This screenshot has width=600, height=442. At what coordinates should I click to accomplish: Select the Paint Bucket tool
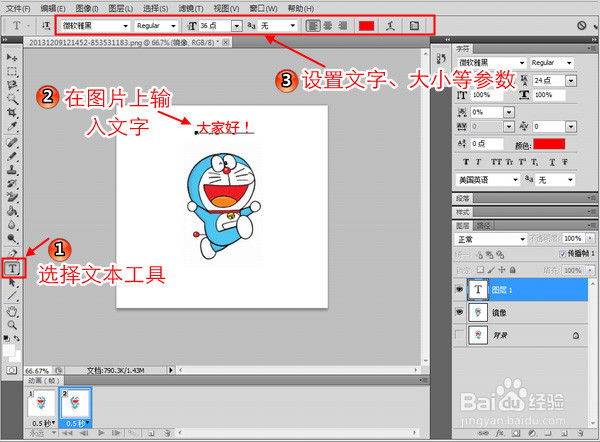12,211
